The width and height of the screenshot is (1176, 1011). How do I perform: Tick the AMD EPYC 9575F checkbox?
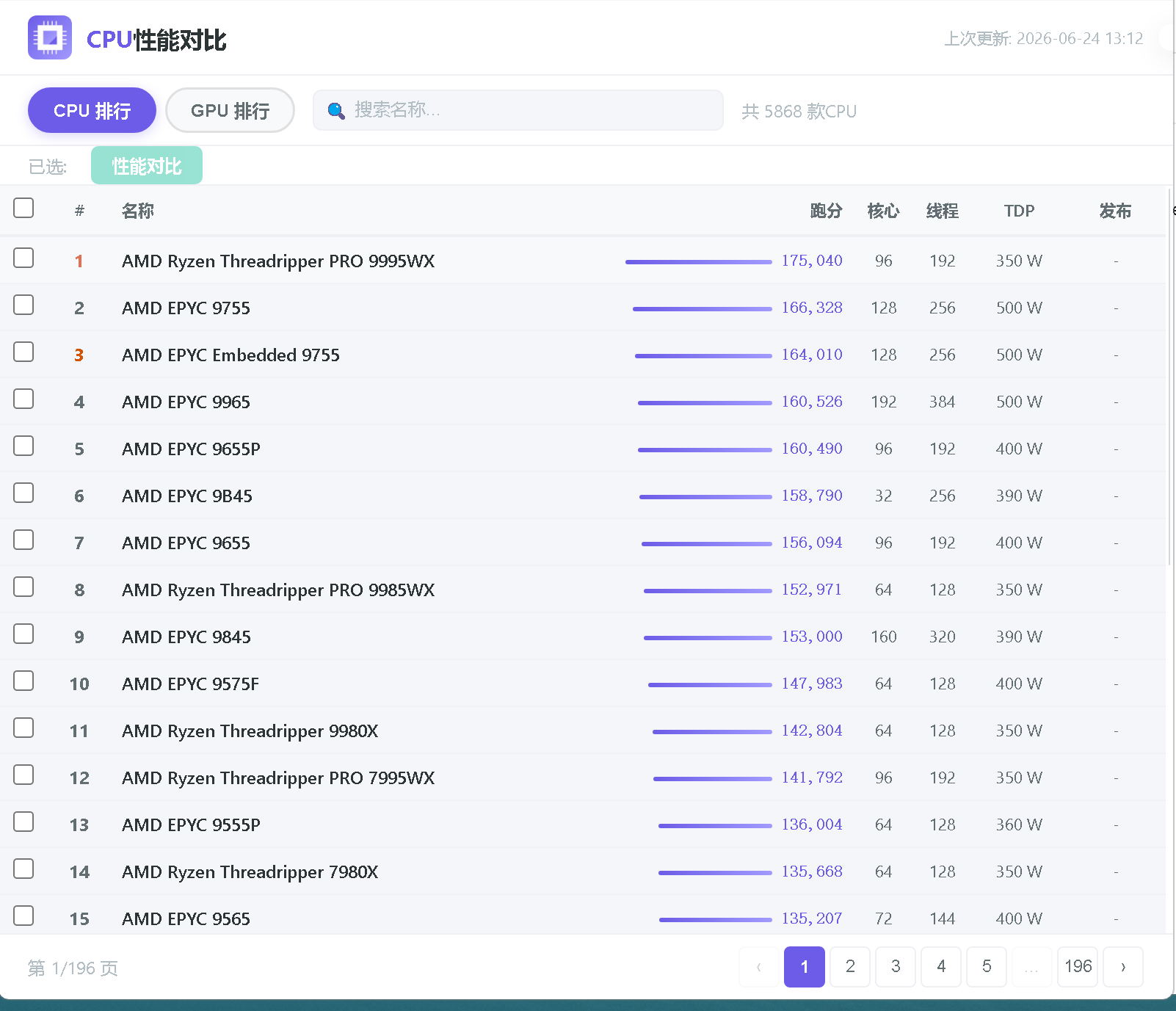click(23, 681)
